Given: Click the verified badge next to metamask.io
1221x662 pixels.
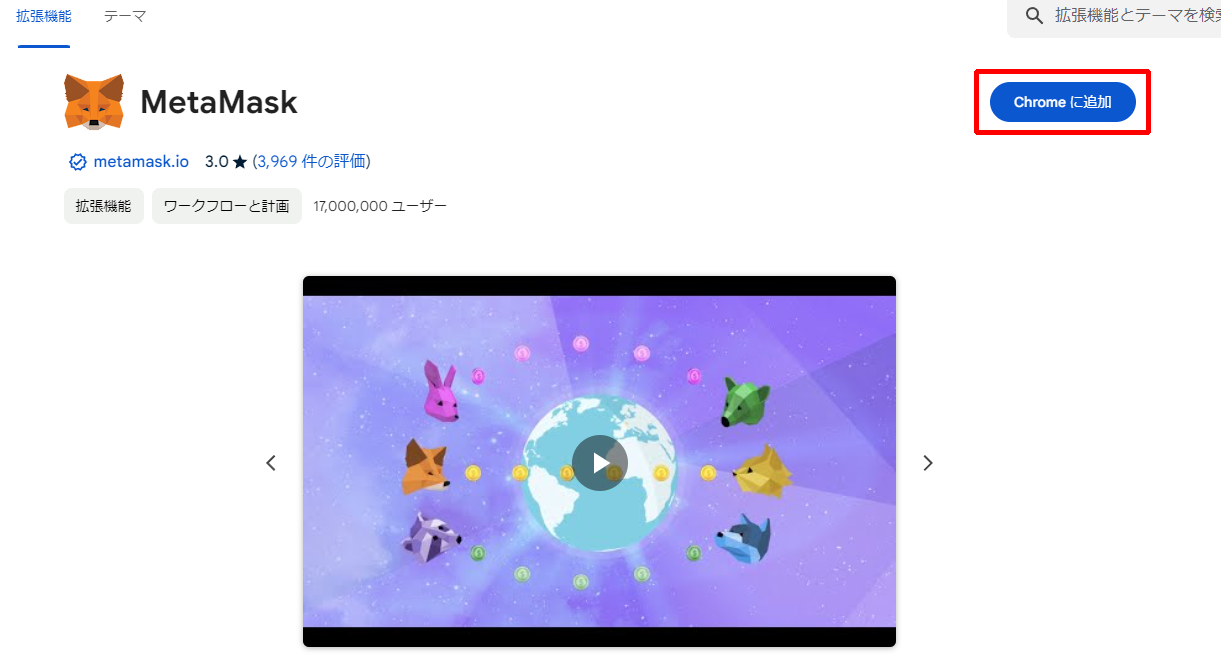Looking at the screenshot, I should click(x=77, y=162).
